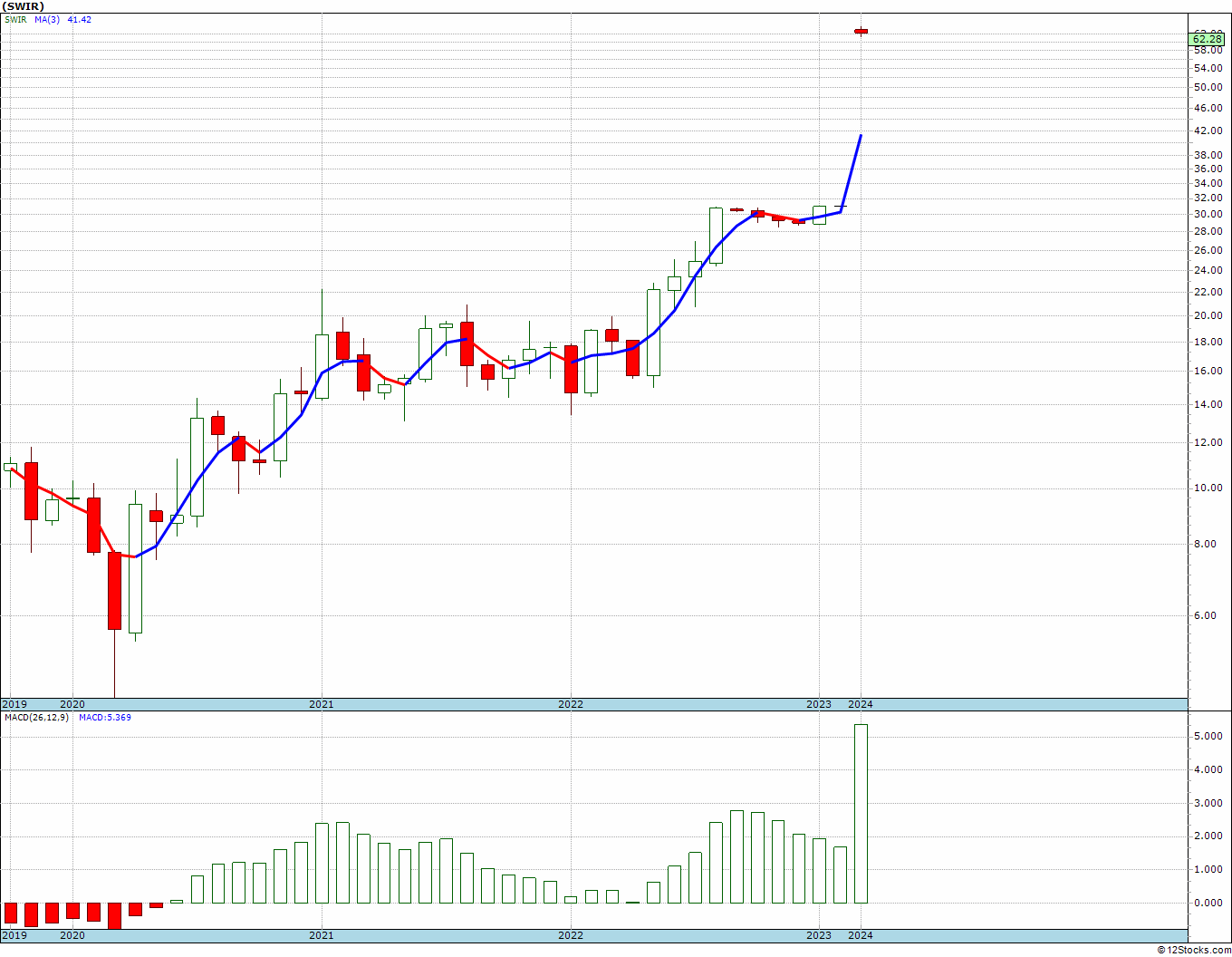Click 2021 on the price chart time axis
1232x957 pixels.
tap(322, 704)
